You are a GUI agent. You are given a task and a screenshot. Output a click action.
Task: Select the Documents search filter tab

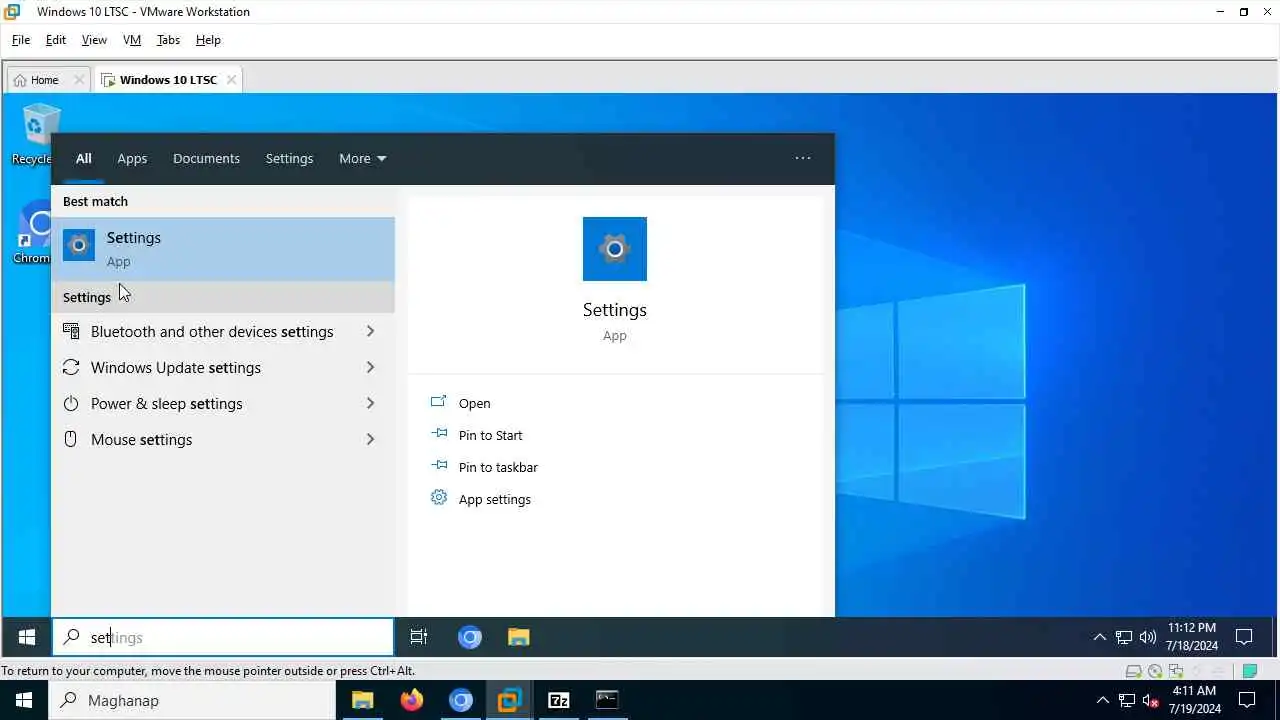(x=206, y=158)
